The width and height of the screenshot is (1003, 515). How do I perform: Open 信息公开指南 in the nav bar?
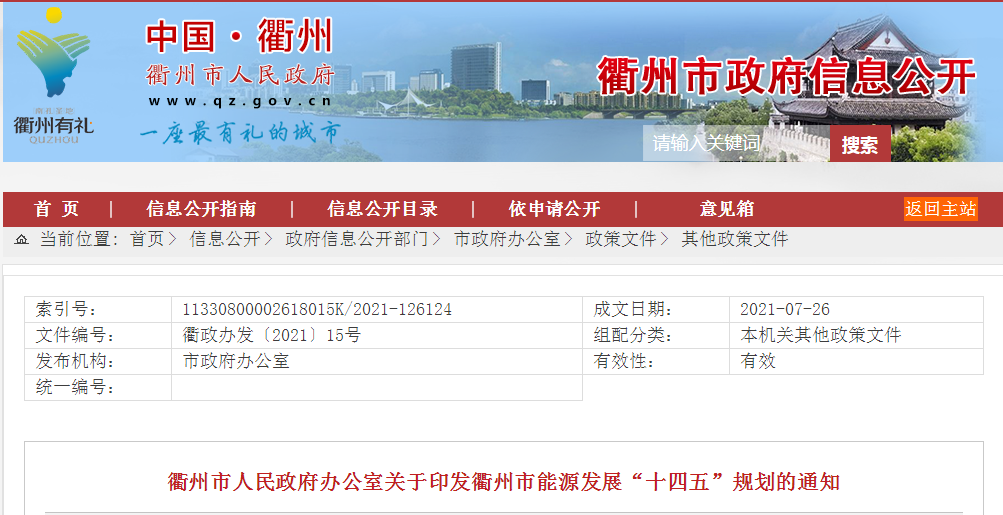[201, 209]
